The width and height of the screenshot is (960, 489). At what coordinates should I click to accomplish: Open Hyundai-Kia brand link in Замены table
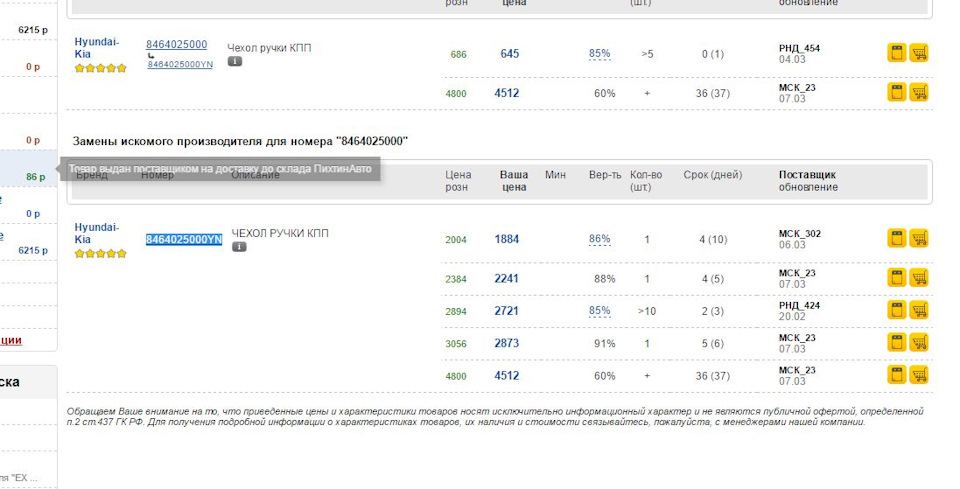coord(97,233)
